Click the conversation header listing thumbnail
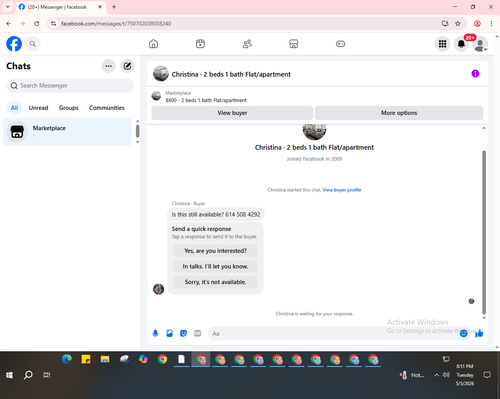 pyautogui.click(x=161, y=74)
